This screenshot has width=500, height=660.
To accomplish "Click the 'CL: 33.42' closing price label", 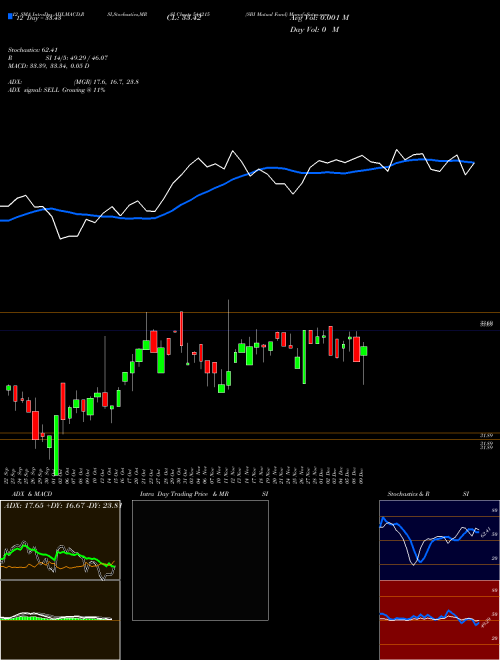I will [184, 18].
